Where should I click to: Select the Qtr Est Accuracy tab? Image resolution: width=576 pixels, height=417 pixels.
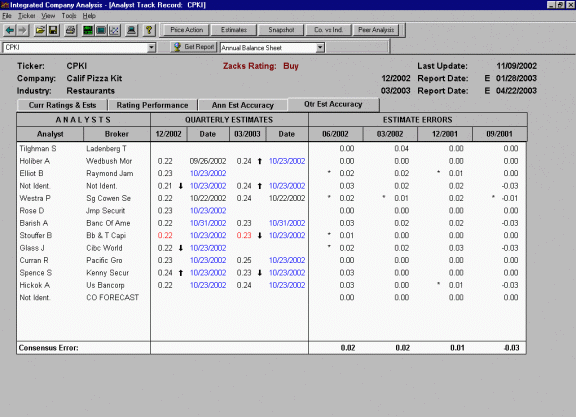(x=333, y=104)
